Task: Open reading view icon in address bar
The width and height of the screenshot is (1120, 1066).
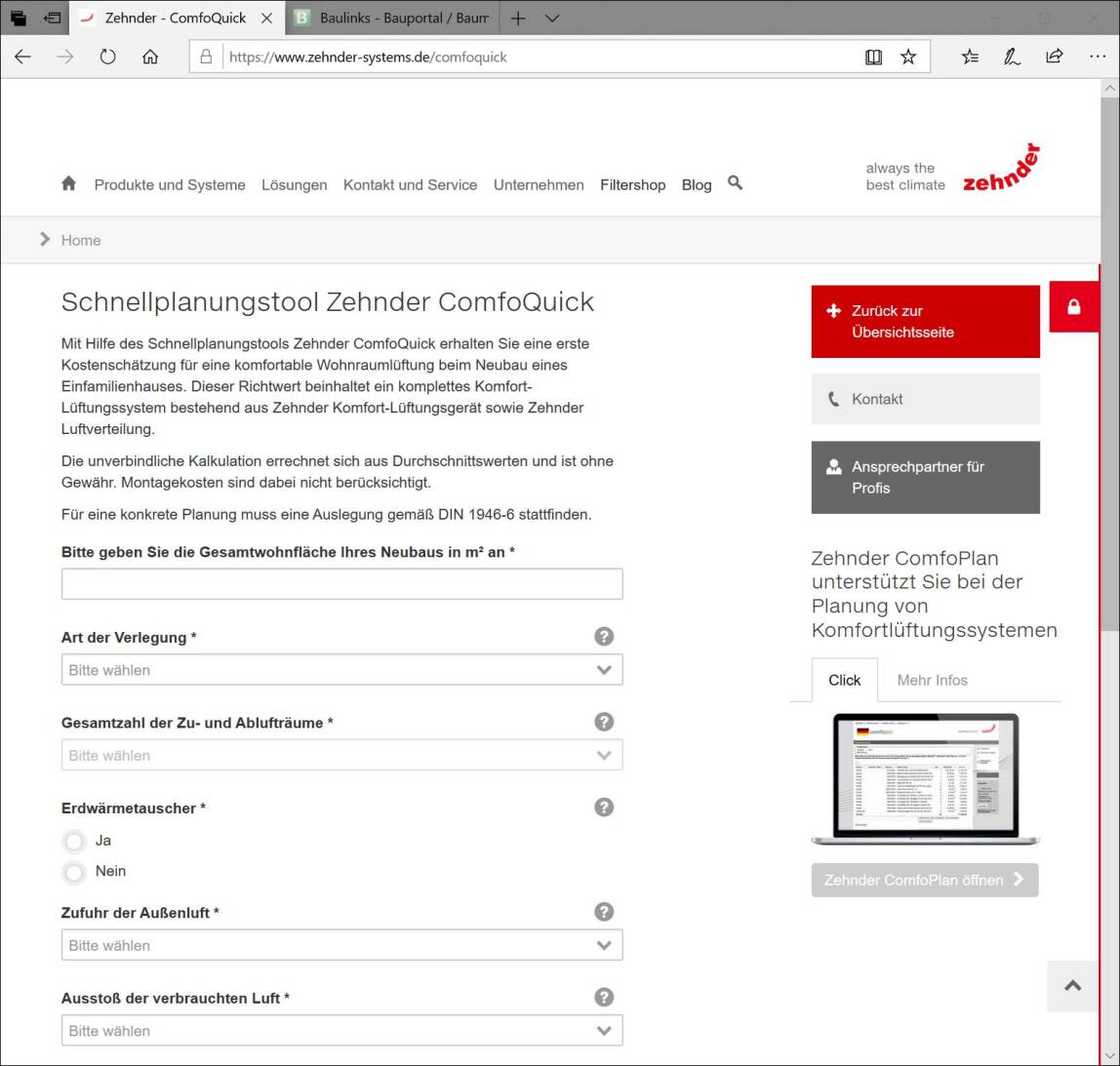Action: point(873,57)
